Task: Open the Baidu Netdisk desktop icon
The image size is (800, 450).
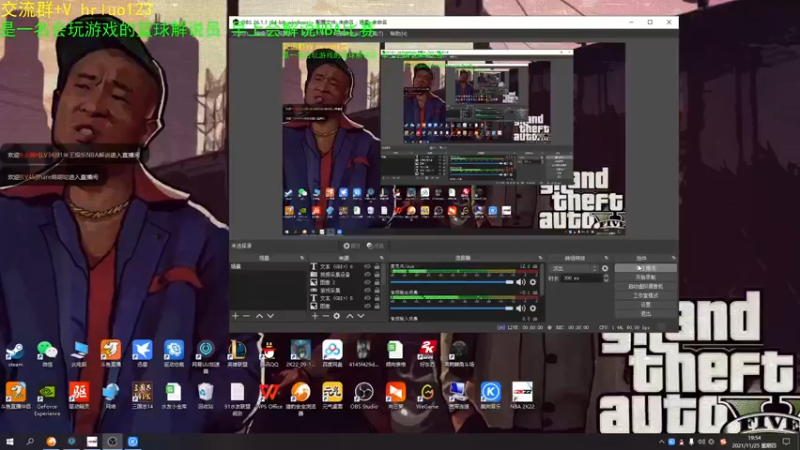Action: (332, 354)
